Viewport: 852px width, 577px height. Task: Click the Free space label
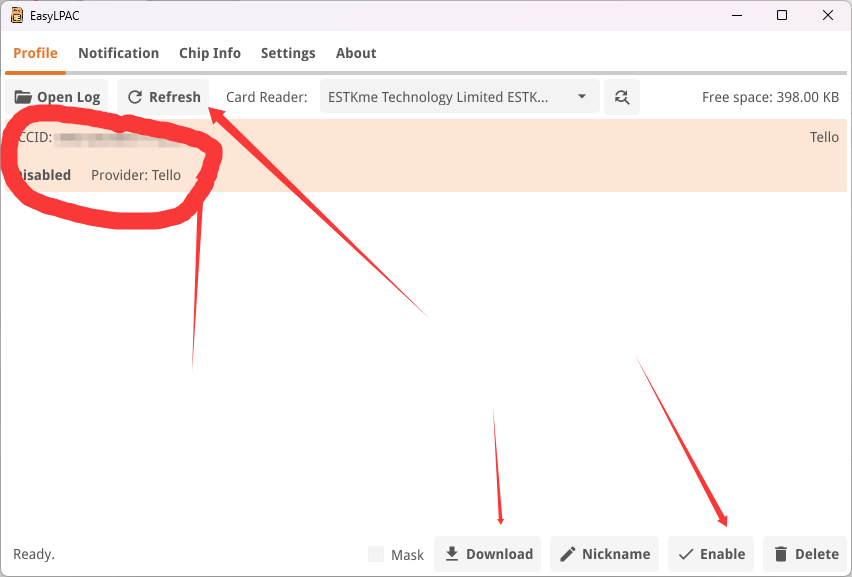point(770,97)
